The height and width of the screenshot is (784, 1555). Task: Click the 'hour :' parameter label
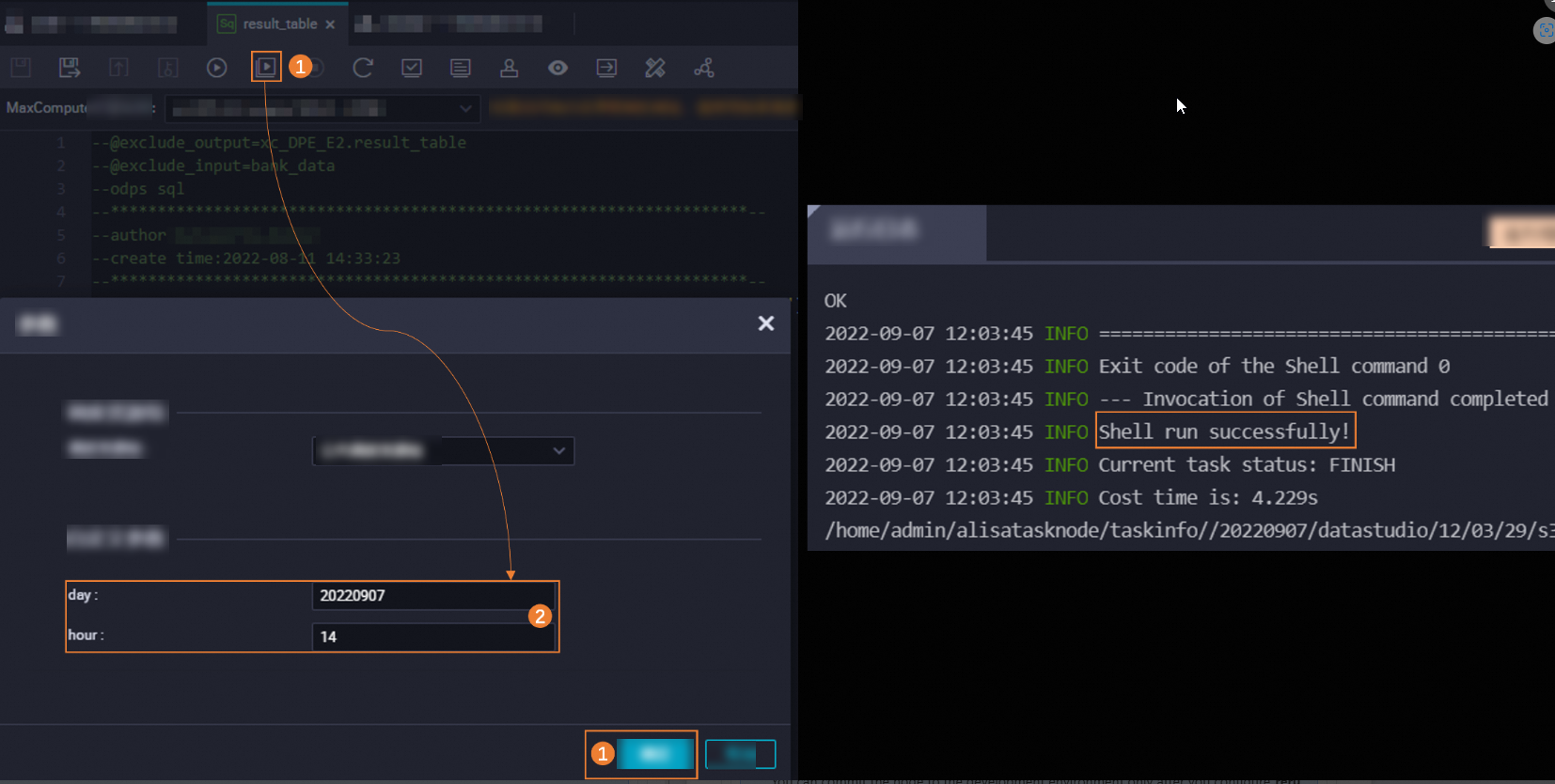86,635
